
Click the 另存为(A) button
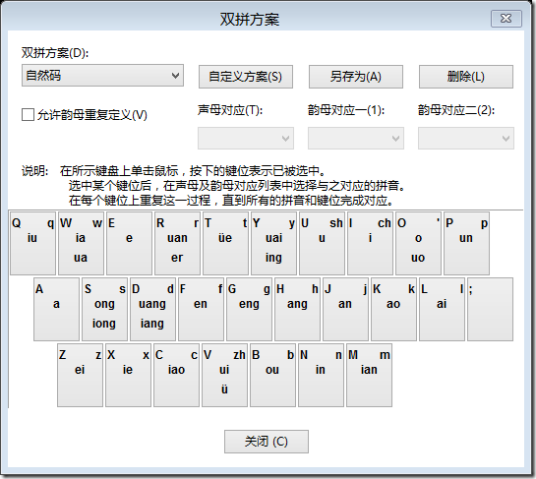(356, 77)
